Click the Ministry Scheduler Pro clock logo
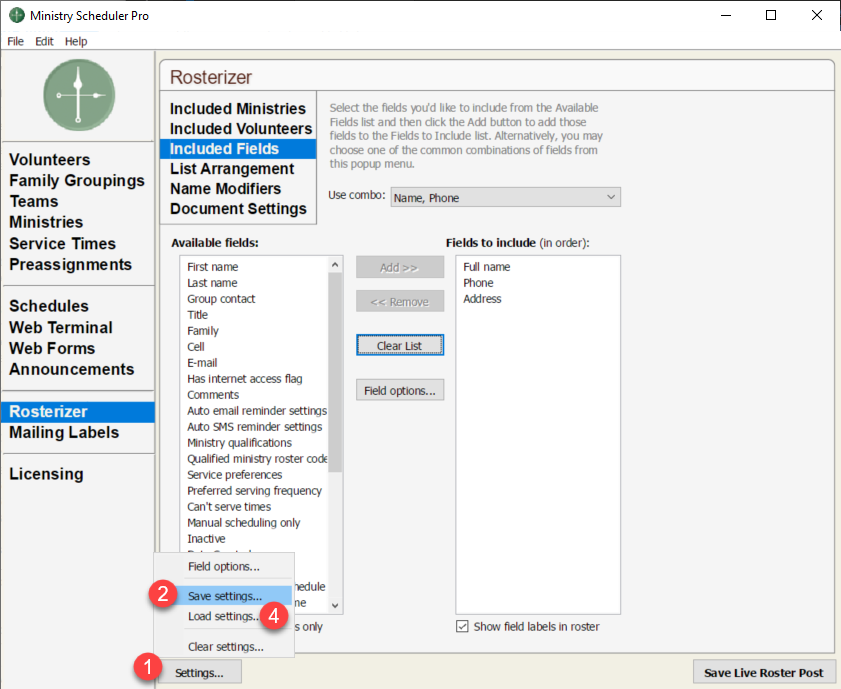This screenshot has width=841, height=689. [79, 93]
